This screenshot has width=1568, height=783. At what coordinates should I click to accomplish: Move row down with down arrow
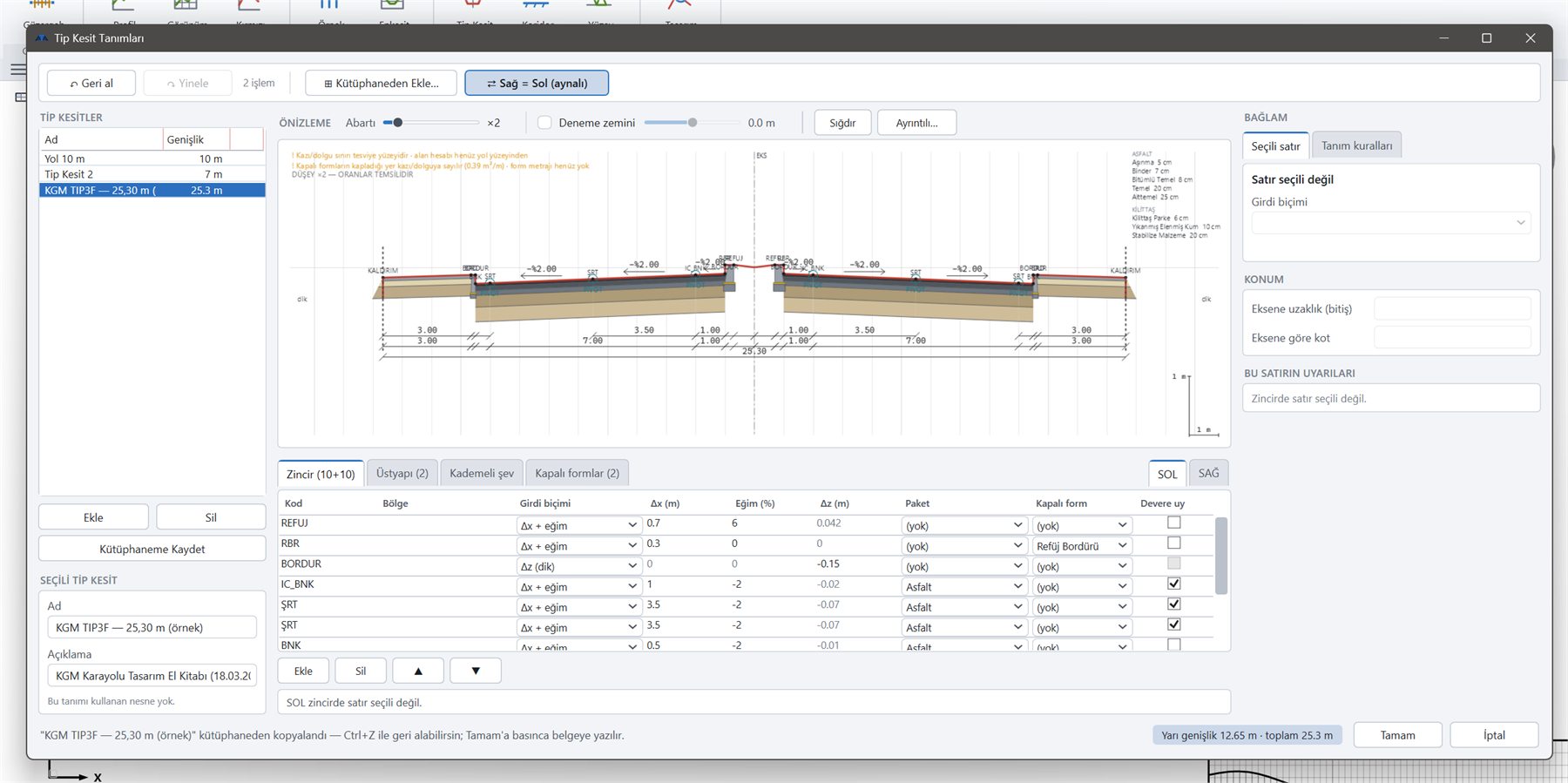tap(476, 671)
